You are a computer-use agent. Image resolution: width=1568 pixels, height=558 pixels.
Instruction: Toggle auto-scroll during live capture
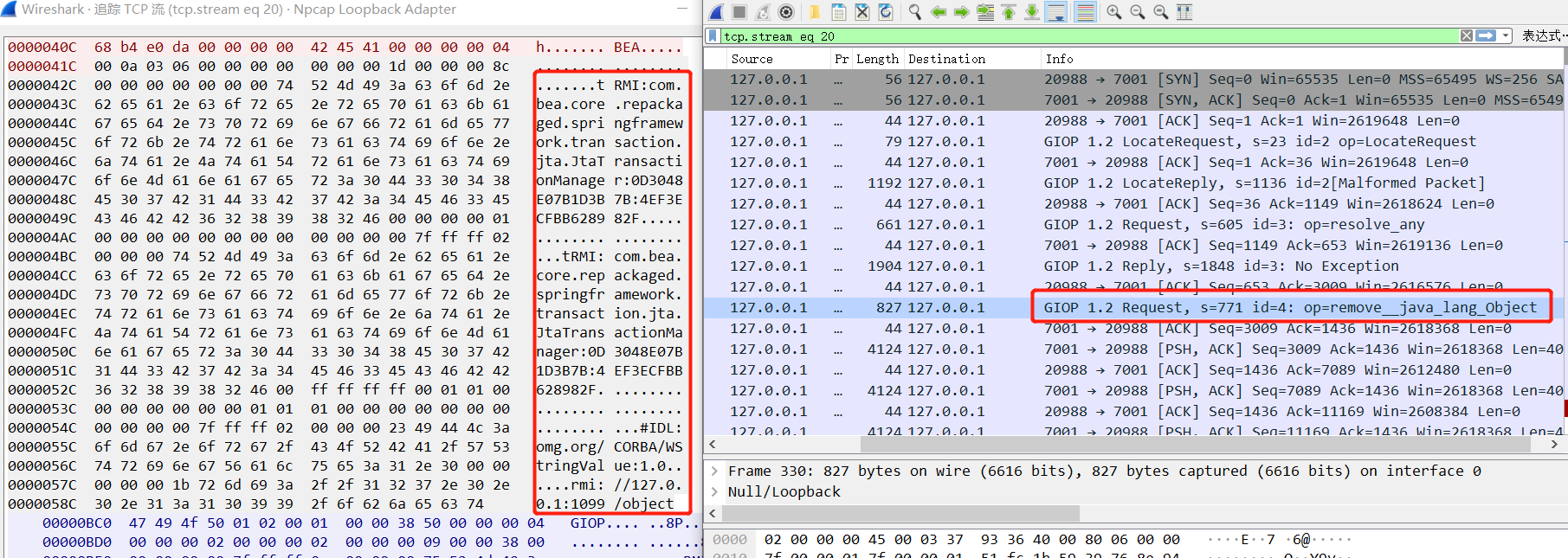(x=1055, y=12)
